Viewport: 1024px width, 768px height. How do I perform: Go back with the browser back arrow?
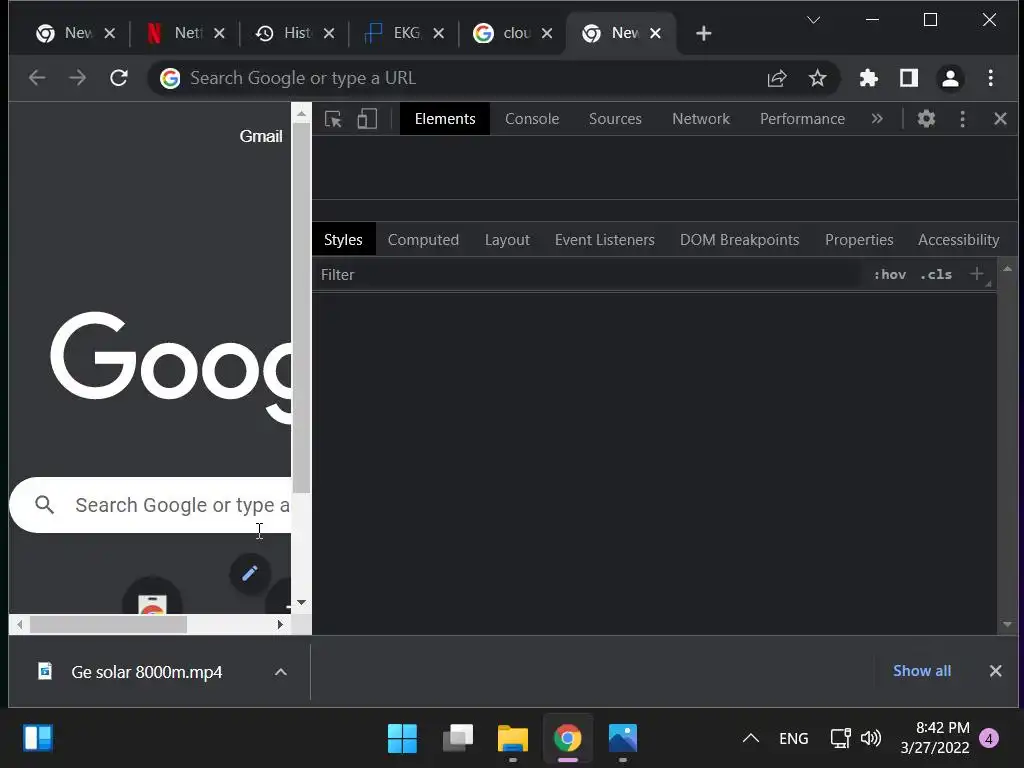(x=37, y=78)
